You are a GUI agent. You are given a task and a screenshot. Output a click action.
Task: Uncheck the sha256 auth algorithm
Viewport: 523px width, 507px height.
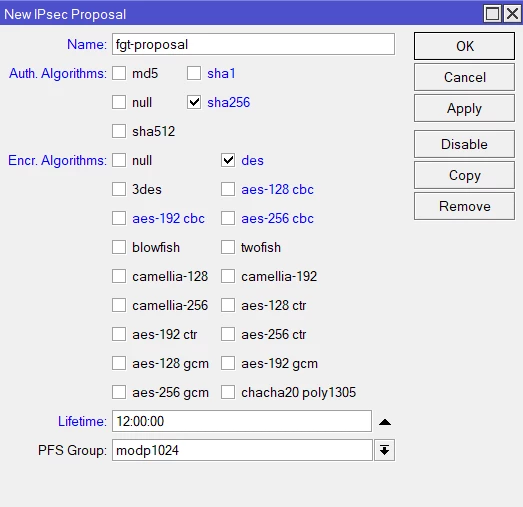194,102
